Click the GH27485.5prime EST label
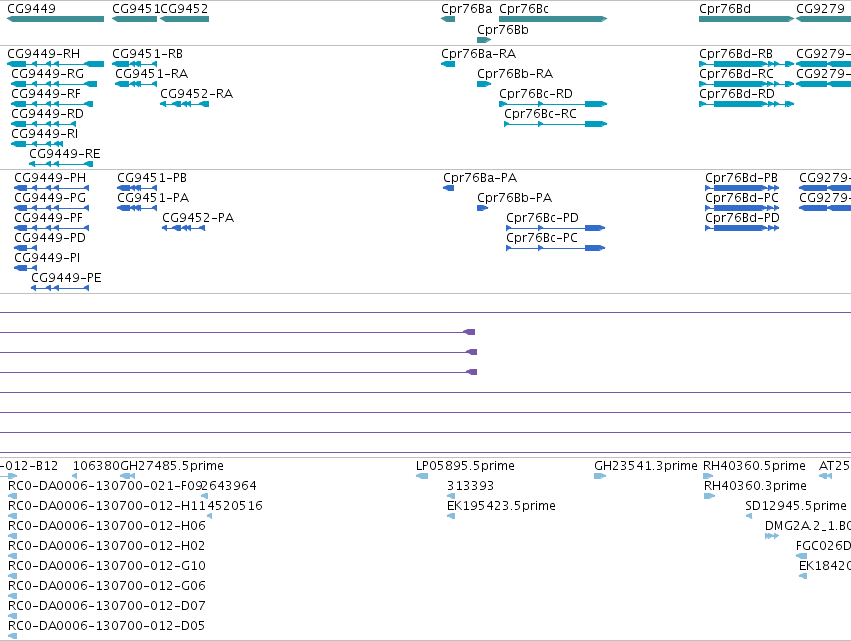Screen dimensions: 851x641 click(x=172, y=466)
